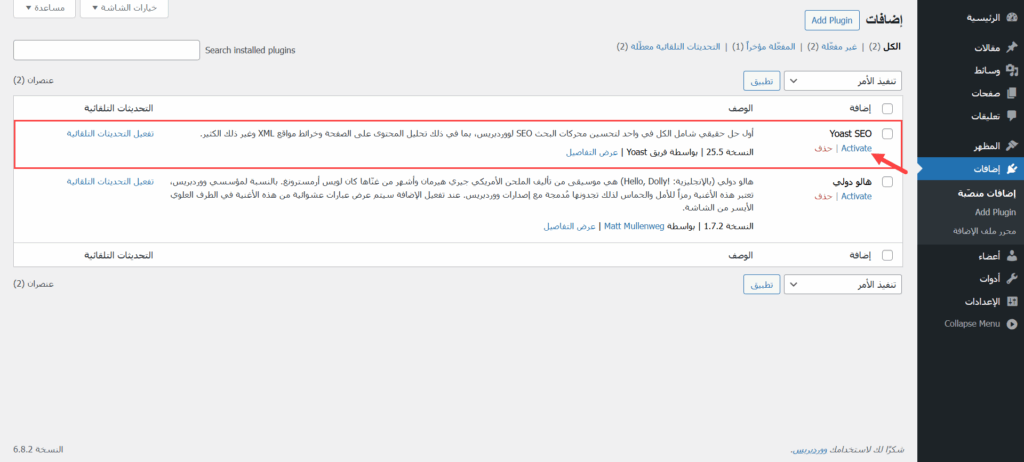Screen dimensions: 1024x462
Task: Open the Matt Mullenweg author link
Action: (x=633, y=226)
